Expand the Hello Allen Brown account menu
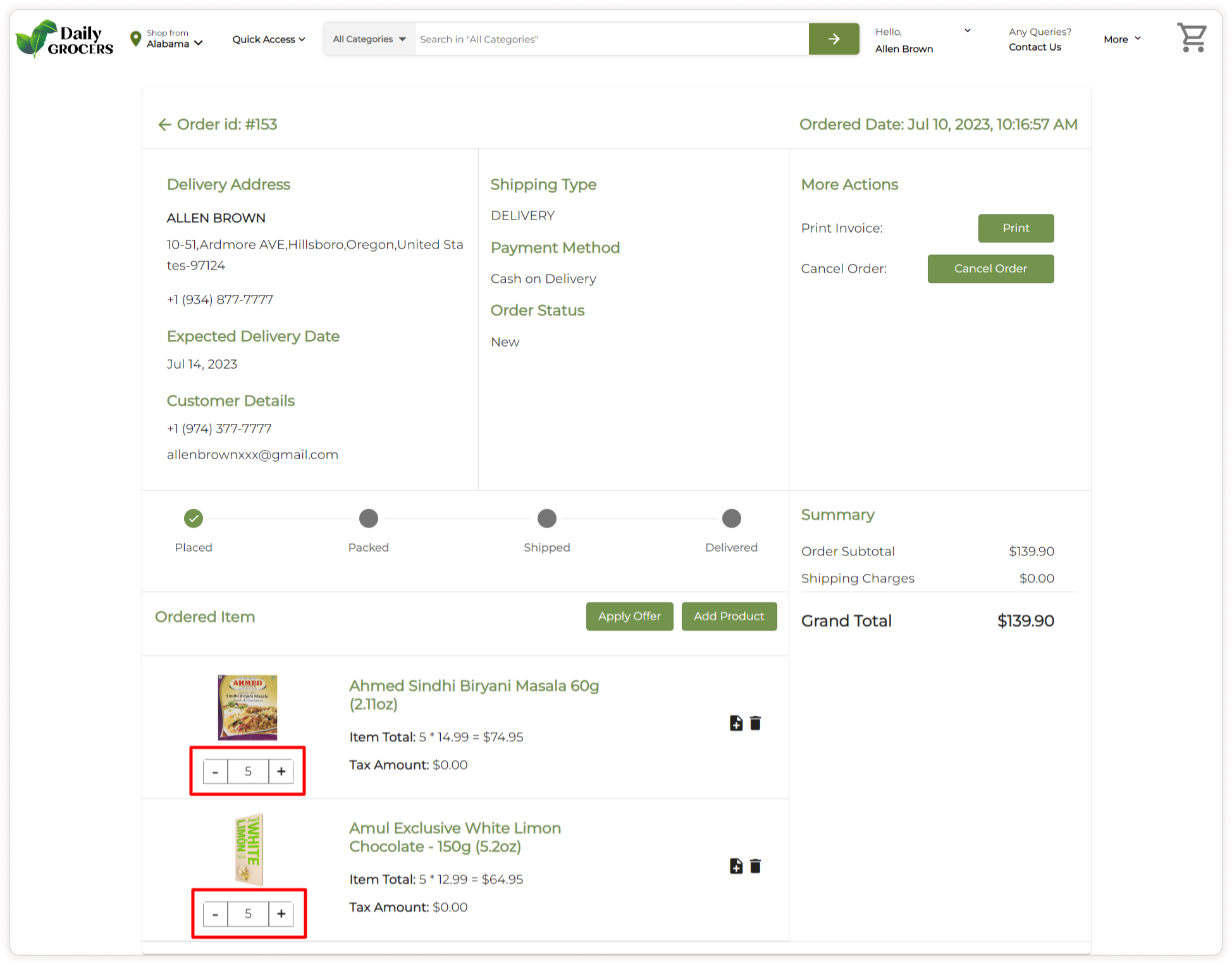Viewport: 1232px width, 966px height. click(x=923, y=40)
